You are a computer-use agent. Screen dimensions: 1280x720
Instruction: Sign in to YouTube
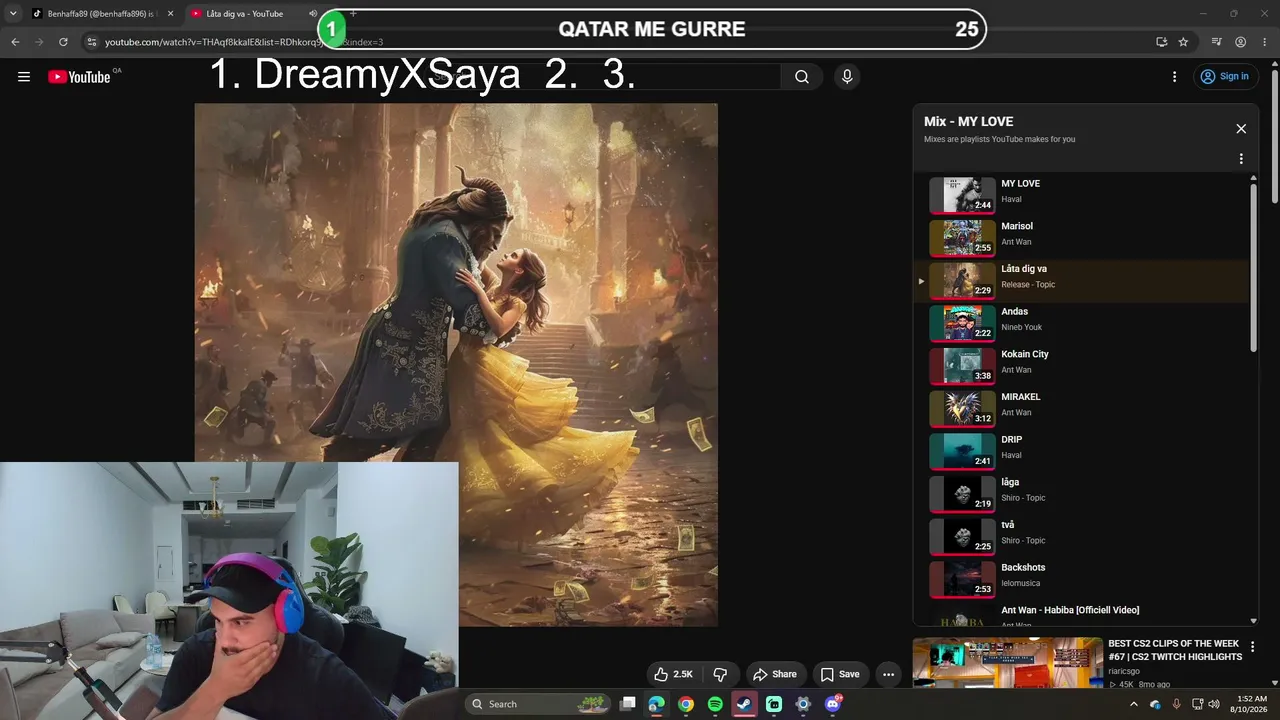tap(1224, 77)
